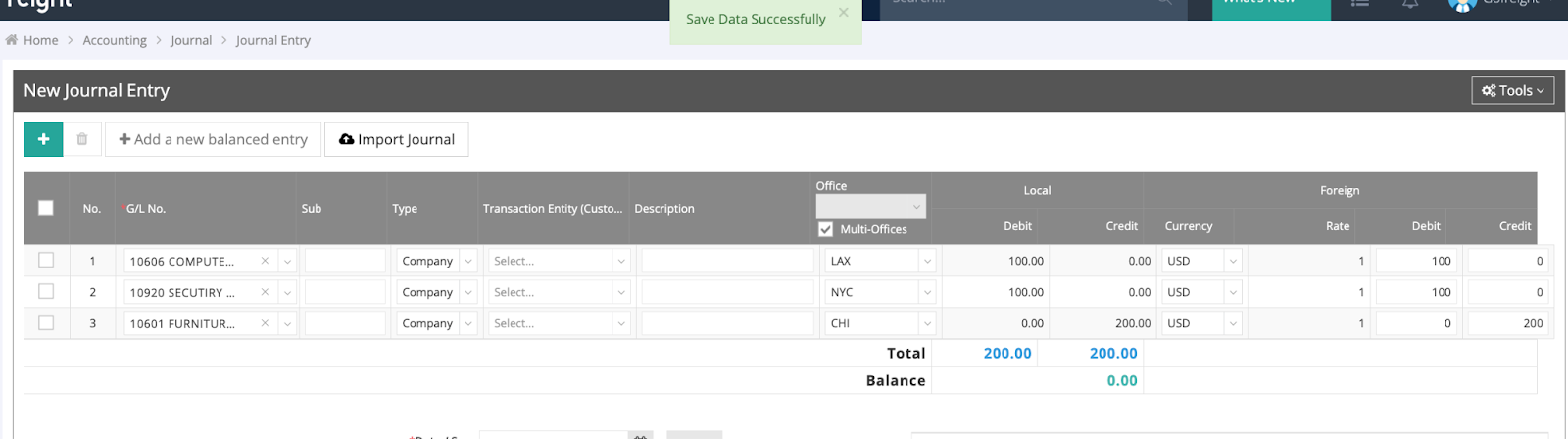Click the user avatar icon

[x=1462, y=4]
